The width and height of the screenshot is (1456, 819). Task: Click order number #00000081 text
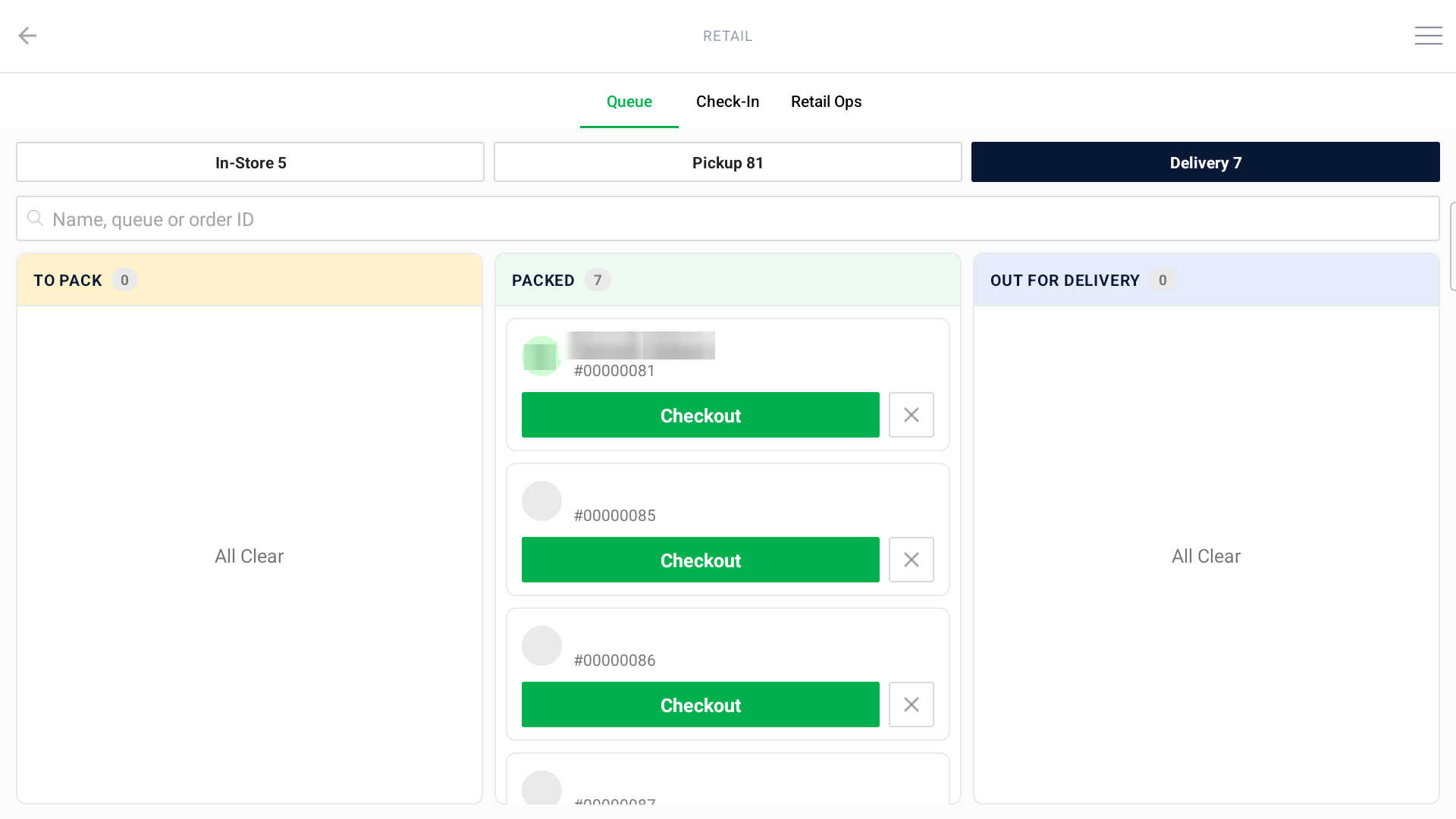[614, 371]
